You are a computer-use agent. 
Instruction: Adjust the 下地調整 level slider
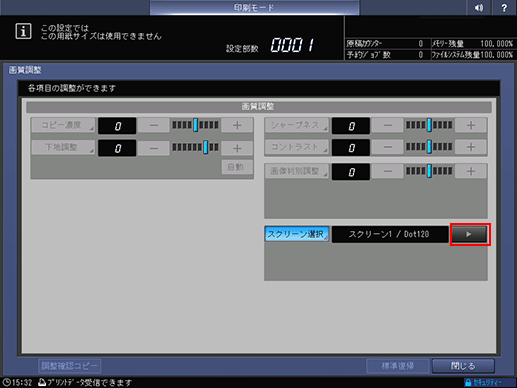[195, 147]
